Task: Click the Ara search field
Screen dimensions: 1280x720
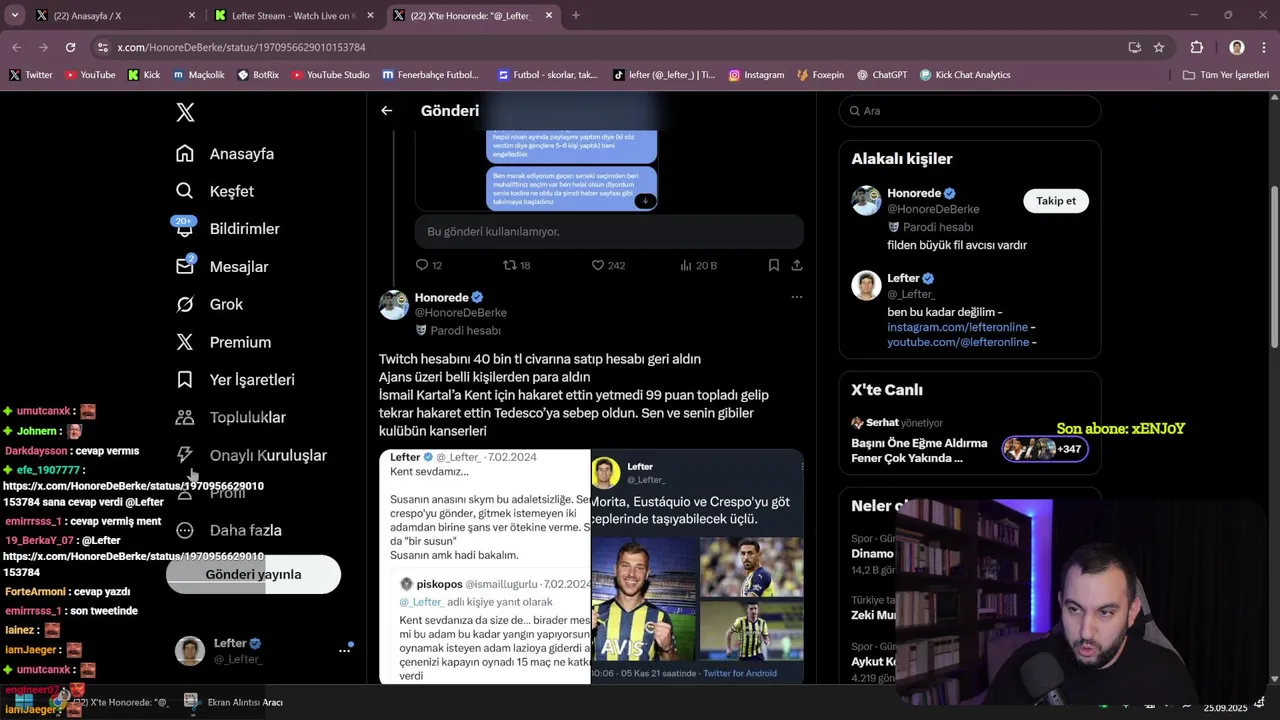Action: pyautogui.click(x=970, y=111)
